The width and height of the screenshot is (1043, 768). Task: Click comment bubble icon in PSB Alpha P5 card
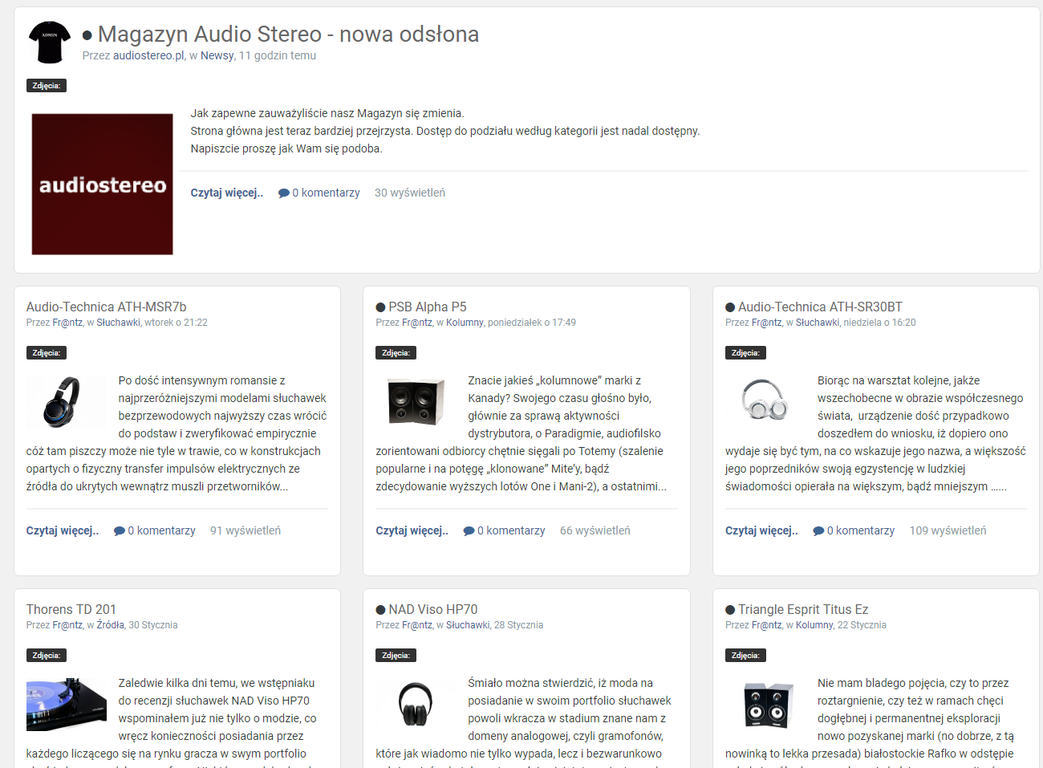point(469,531)
